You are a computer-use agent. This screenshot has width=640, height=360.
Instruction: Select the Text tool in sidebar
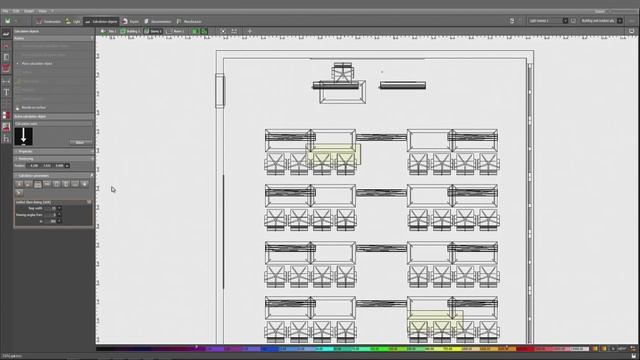[x=6, y=93]
